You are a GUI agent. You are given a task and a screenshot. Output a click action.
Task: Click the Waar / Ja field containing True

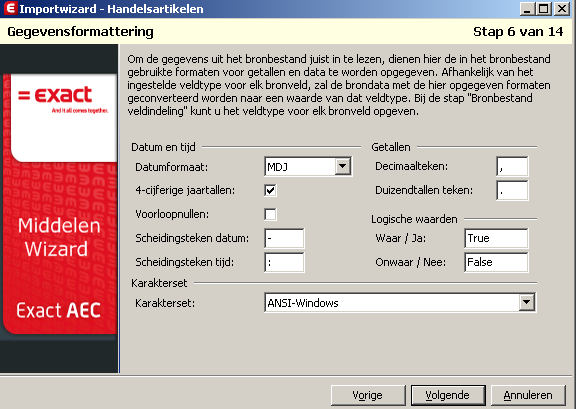[496, 238]
